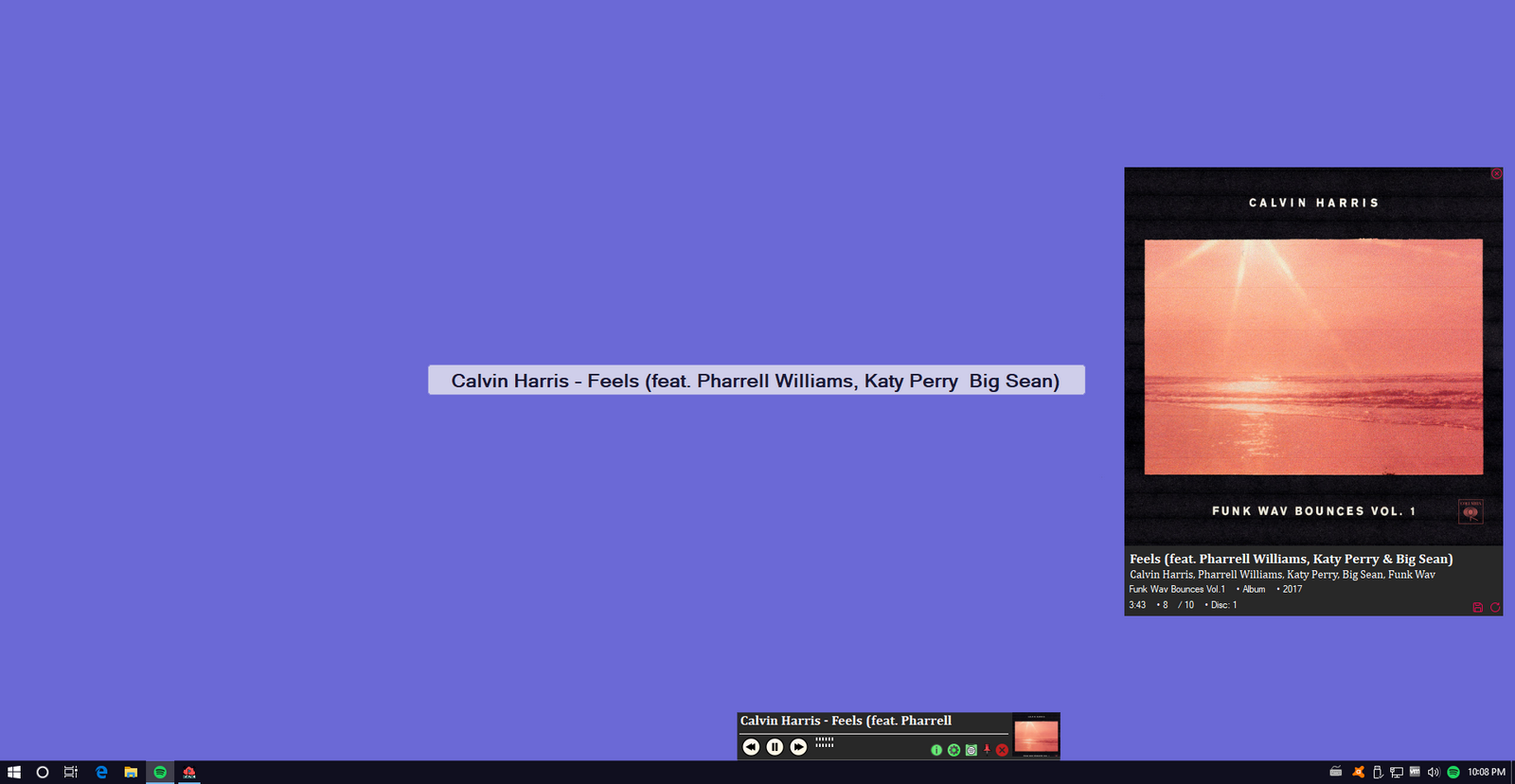Click the progress bar under the song title

tap(874, 733)
